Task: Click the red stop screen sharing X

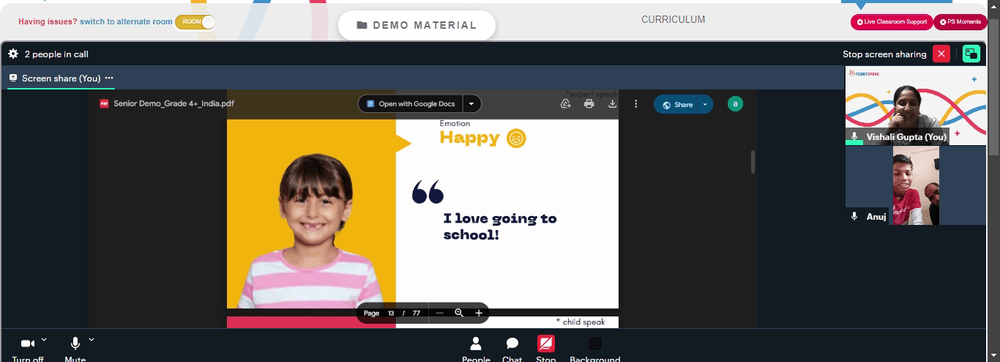Action: point(941,54)
